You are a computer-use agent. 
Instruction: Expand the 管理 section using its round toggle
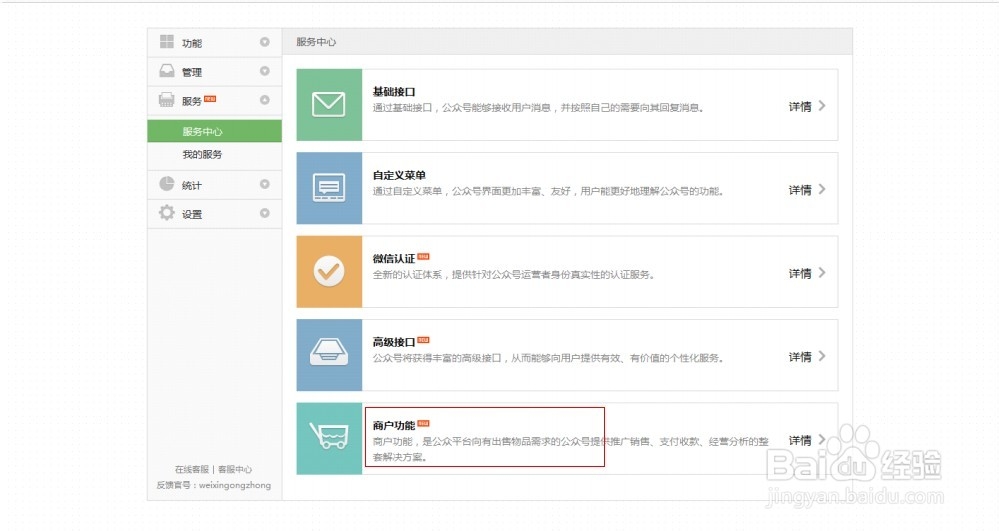(264, 71)
